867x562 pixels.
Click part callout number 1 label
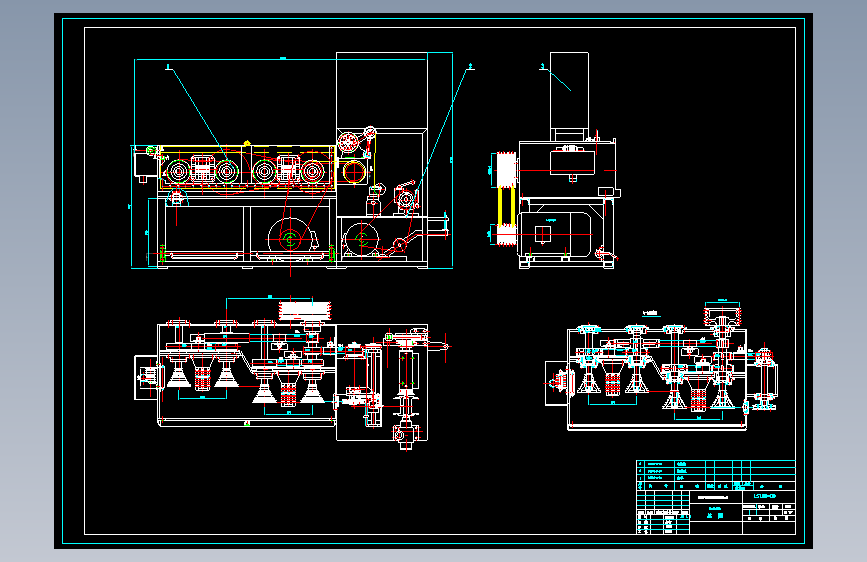pos(168,67)
